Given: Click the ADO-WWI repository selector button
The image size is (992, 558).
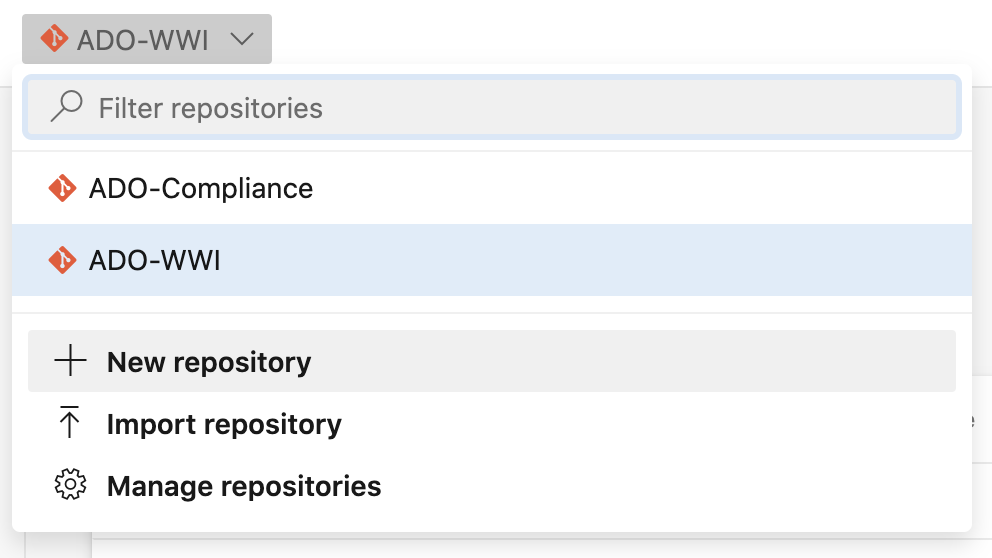Looking at the screenshot, I should click(x=147, y=40).
